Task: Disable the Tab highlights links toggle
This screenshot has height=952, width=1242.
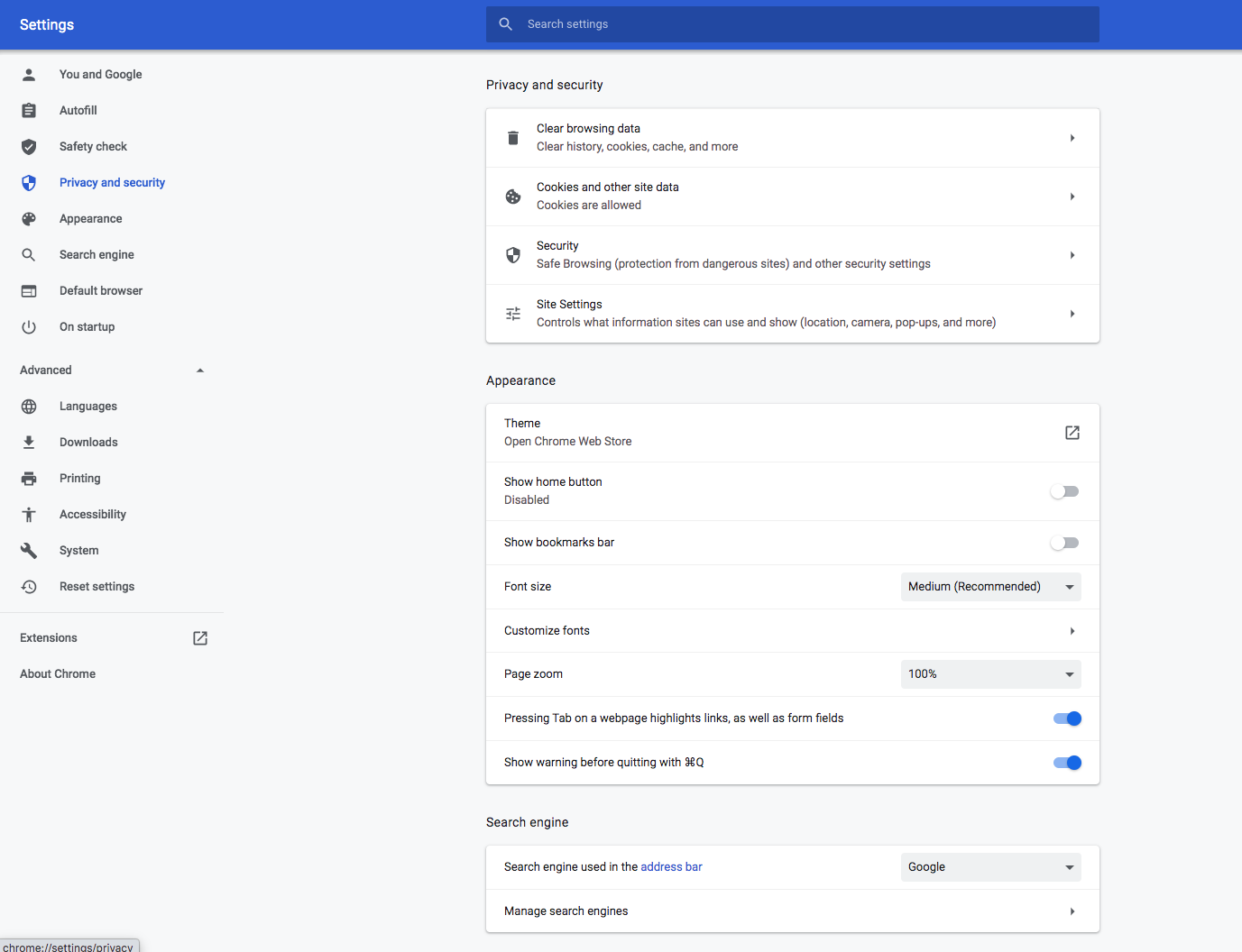Action: (1067, 719)
